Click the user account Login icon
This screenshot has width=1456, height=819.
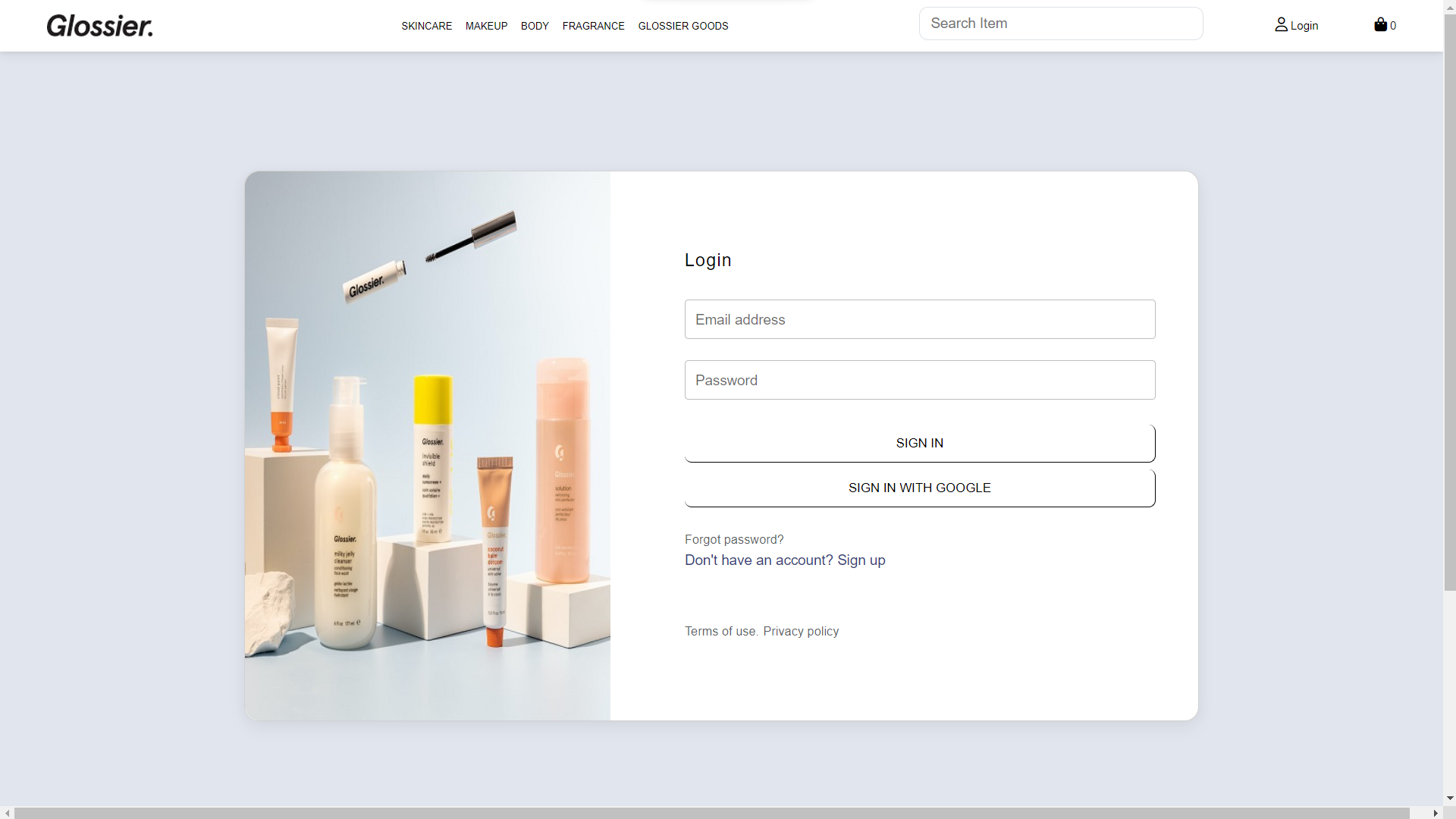coord(1282,24)
